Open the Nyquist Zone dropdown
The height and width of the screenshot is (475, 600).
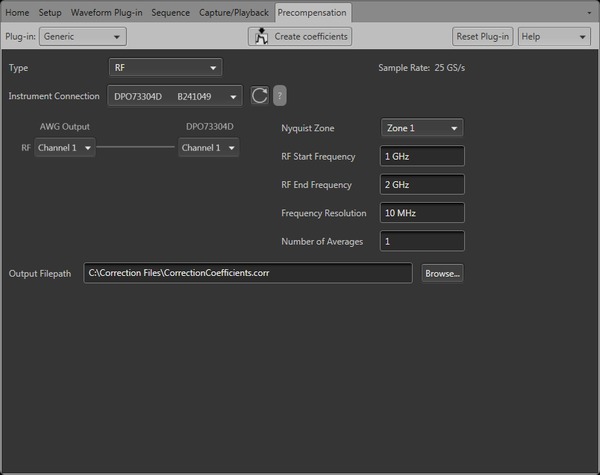pyautogui.click(x=422, y=128)
